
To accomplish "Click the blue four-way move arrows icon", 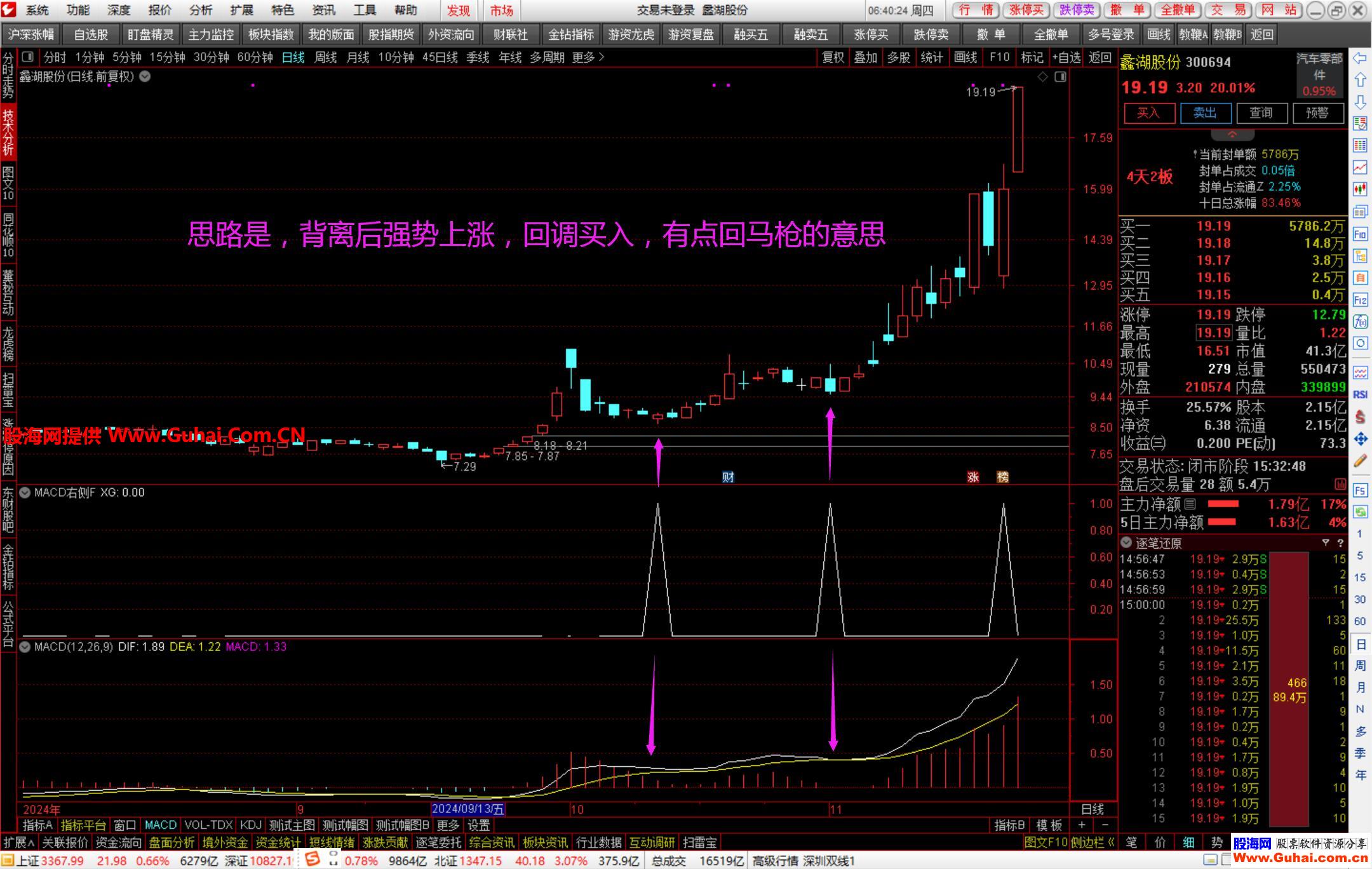I will point(1360,438).
